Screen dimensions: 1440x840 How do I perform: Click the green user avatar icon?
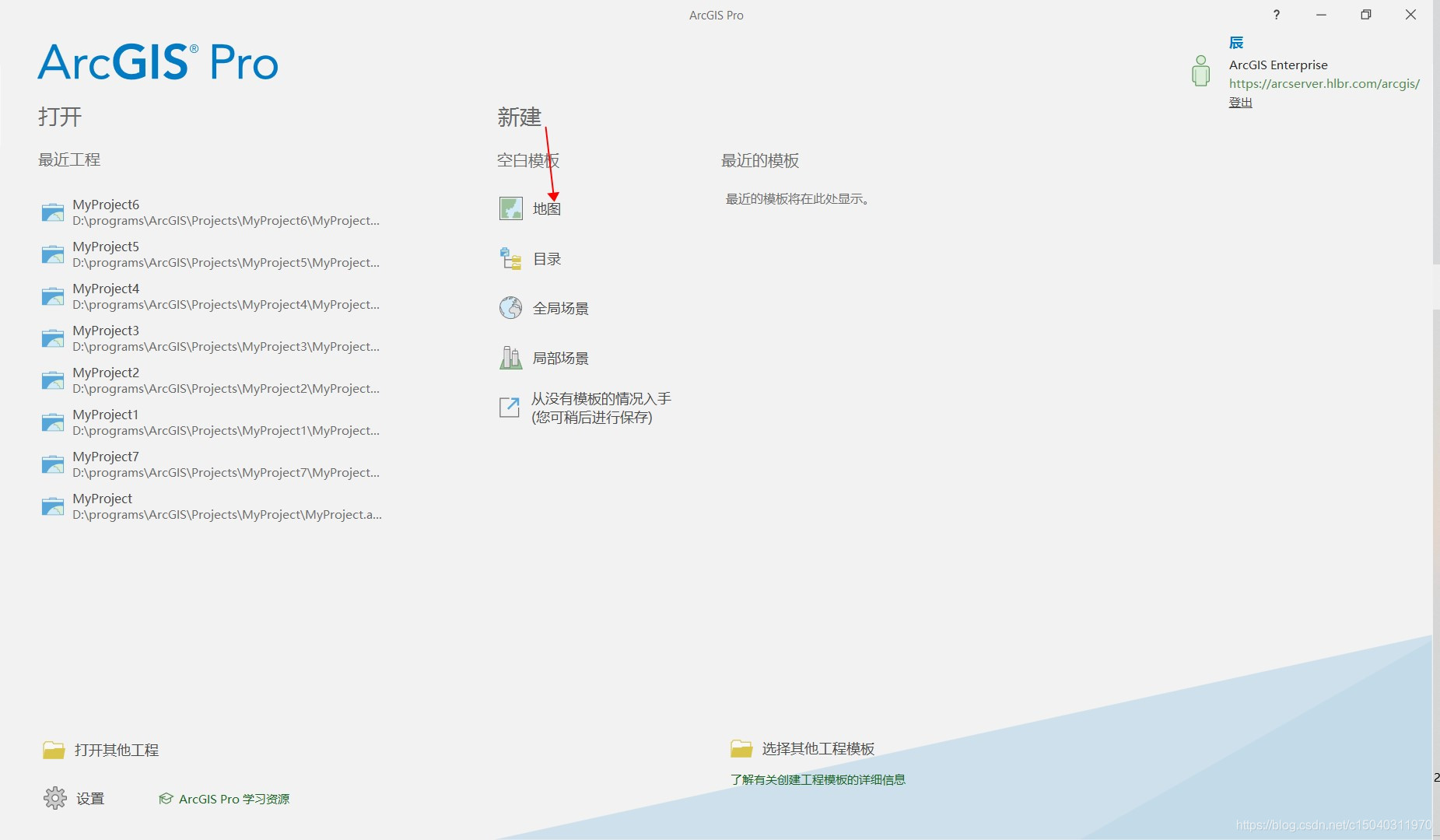pos(1201,71)
